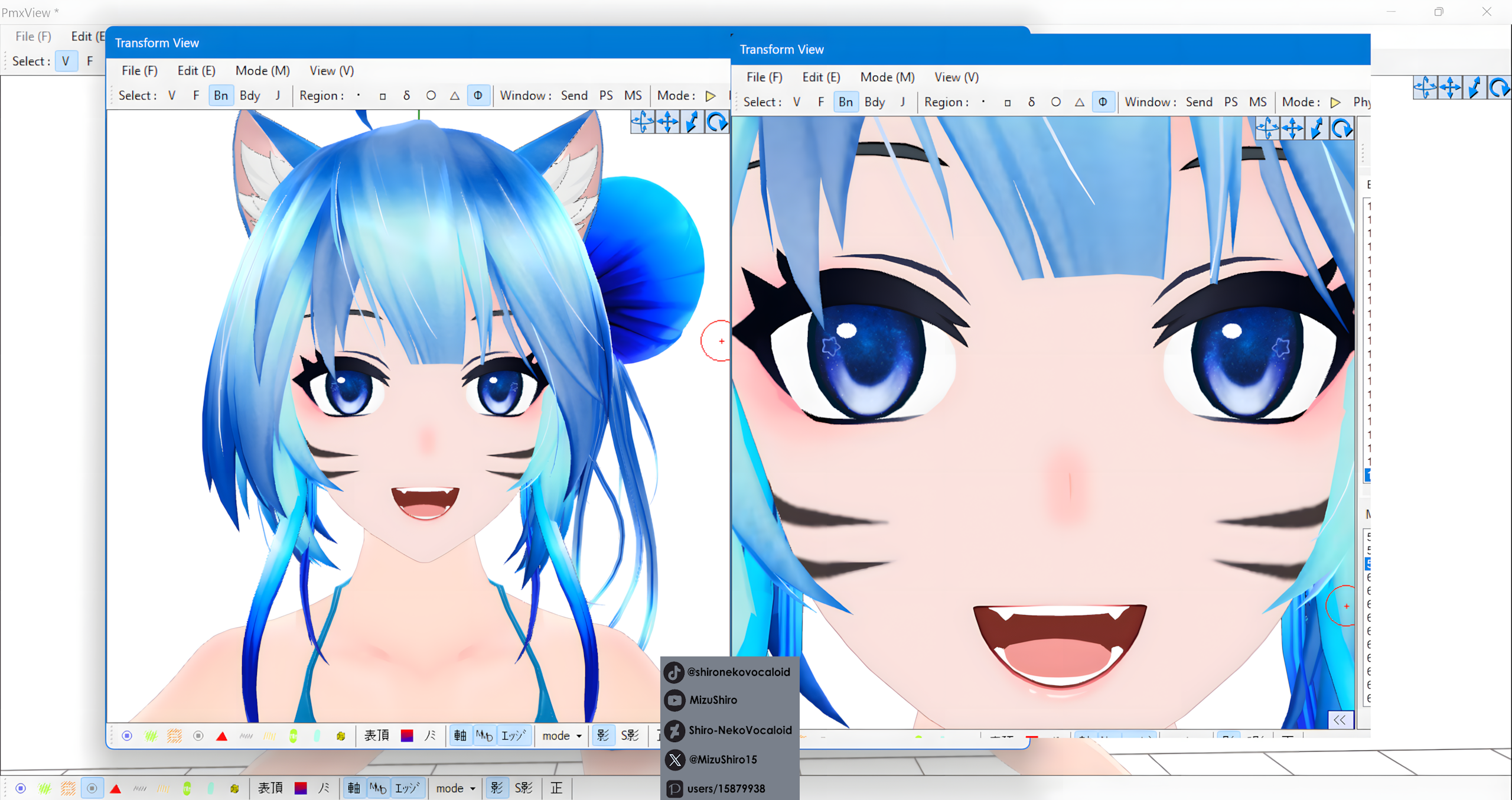
Task: Click green scribble icon in left Transform View
Action: tap(151, 736)
